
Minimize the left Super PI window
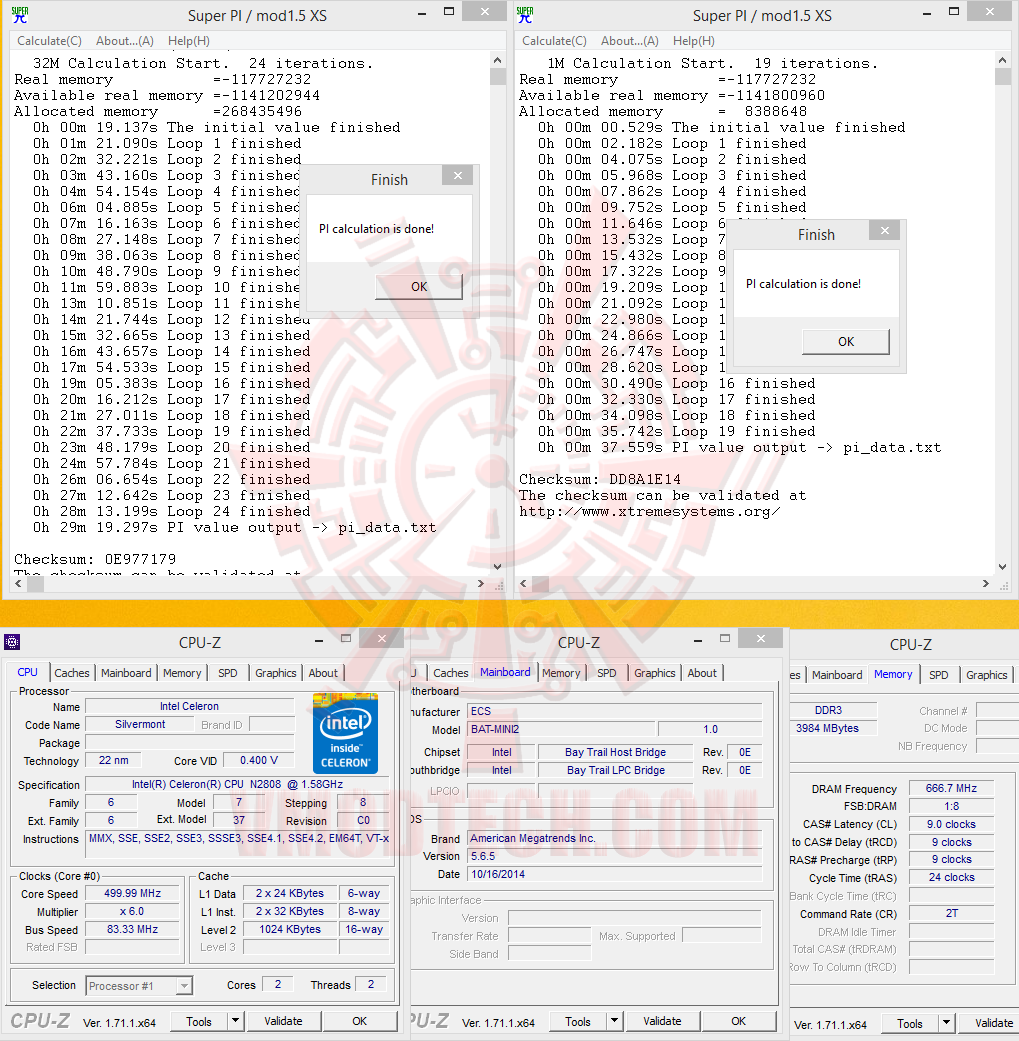(x=422, y=13)
